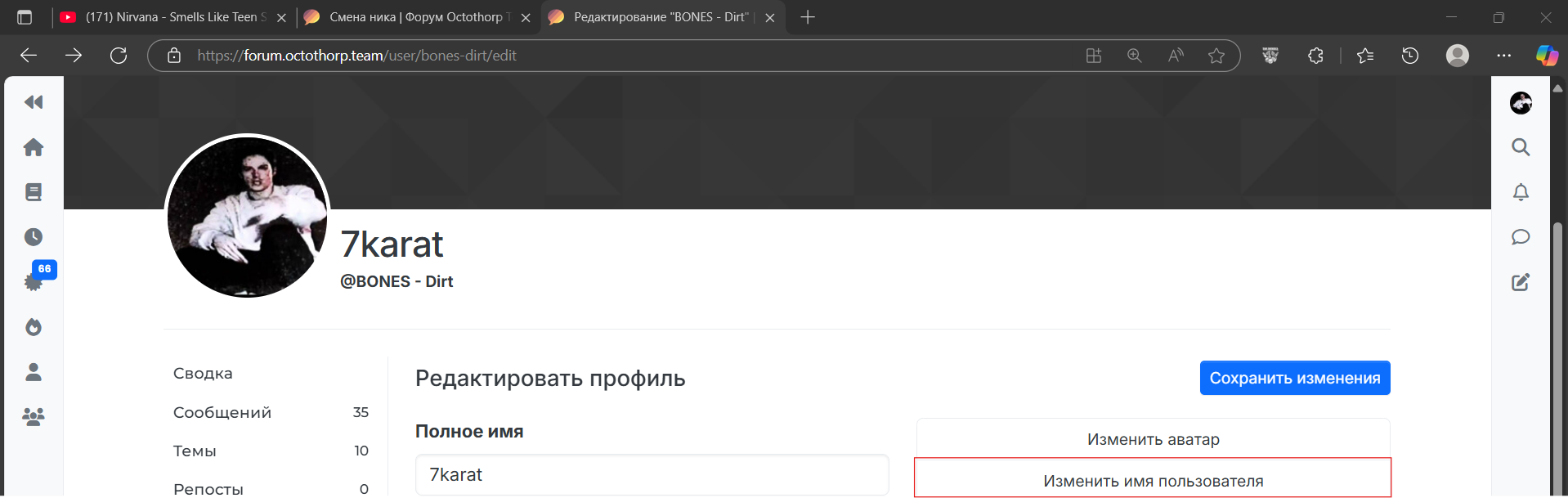Click the profile avatar picture
The width and height of the screenshot is (1568, 498).
click(248, 216)
